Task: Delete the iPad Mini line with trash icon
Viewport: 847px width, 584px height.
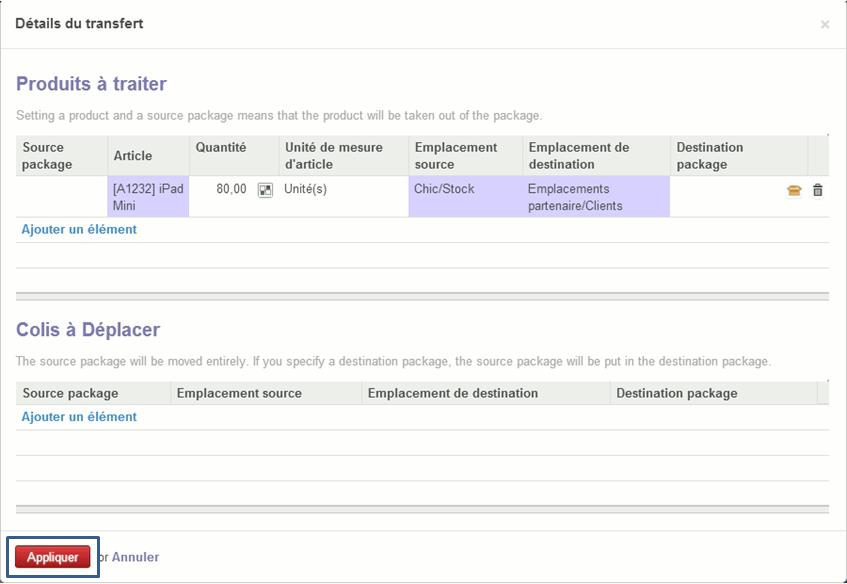Action: click(x=818, y=190)
